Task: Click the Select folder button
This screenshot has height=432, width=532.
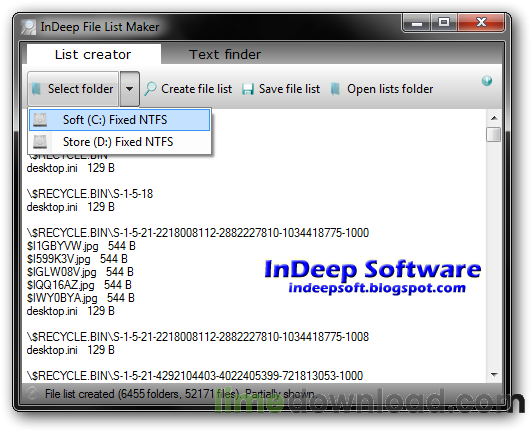Action: point(73,89)
